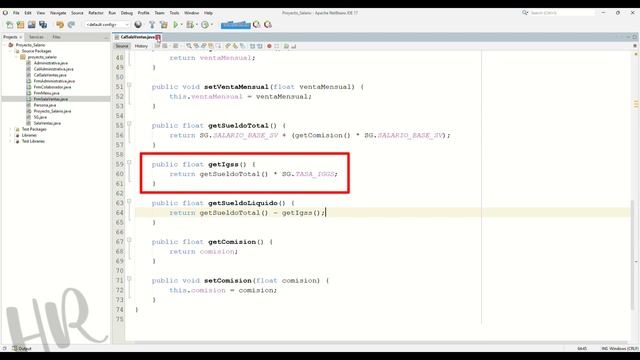Toggle the code fold at line 63 getSueldoLiquido

click(x=129, y=201)
